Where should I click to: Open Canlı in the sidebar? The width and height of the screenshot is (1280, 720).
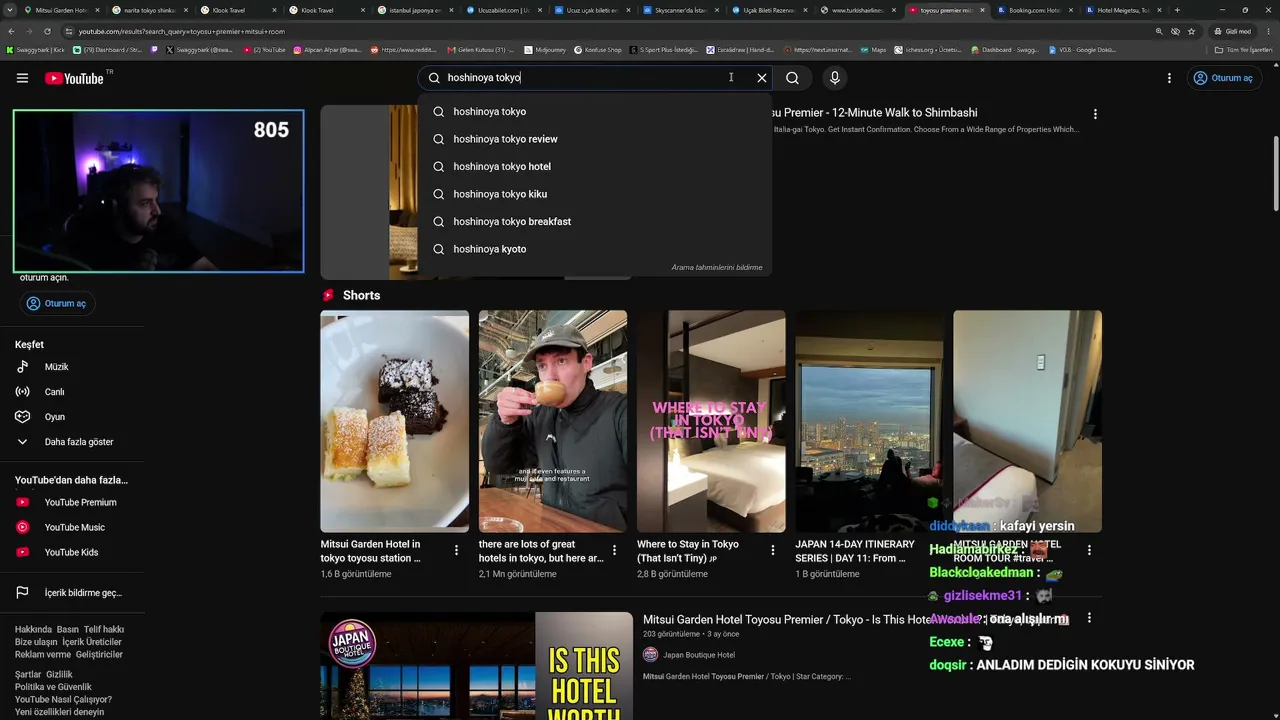point(72,392)
